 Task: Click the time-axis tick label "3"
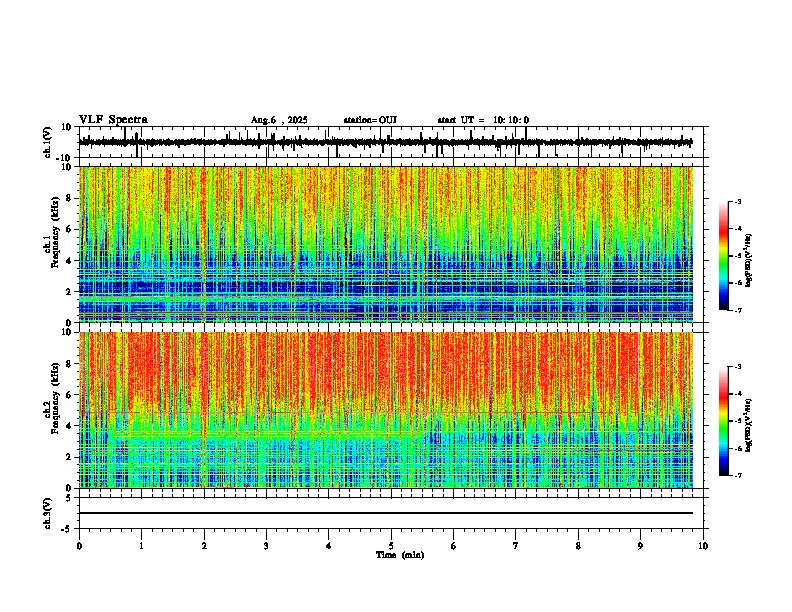(266, 546)
